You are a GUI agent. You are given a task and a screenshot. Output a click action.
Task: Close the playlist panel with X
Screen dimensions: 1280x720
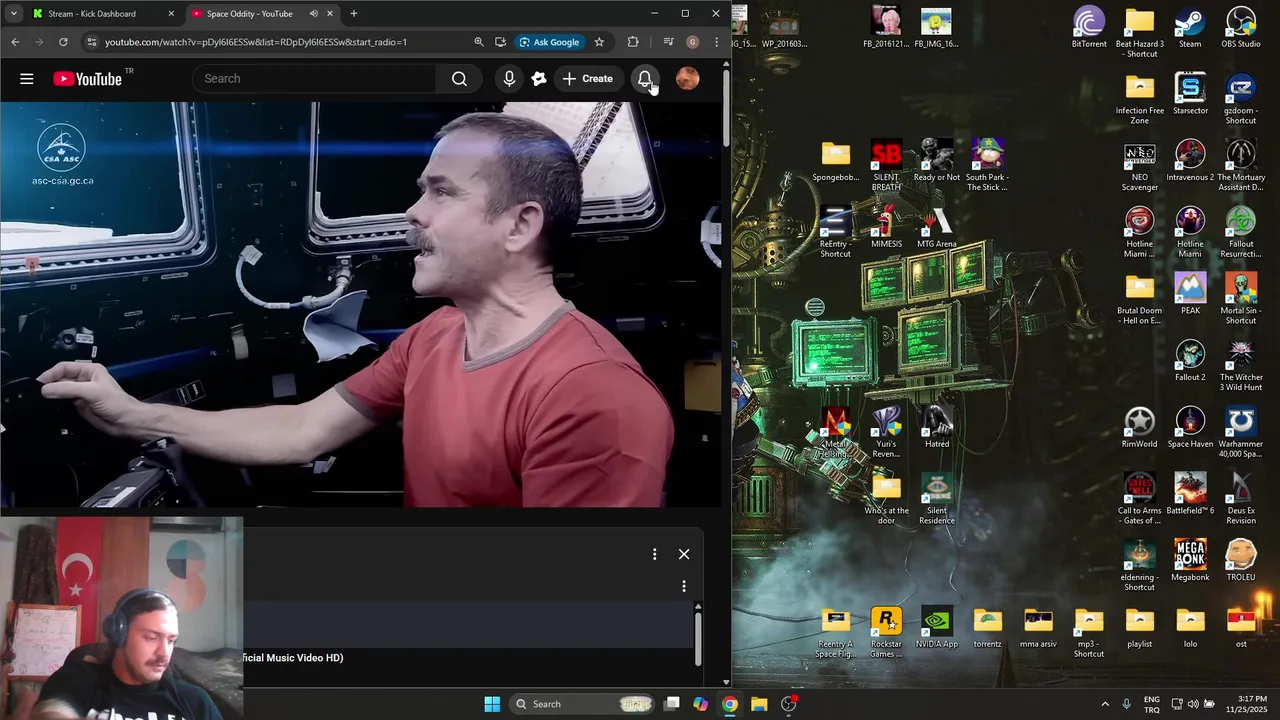coord(684,554)
